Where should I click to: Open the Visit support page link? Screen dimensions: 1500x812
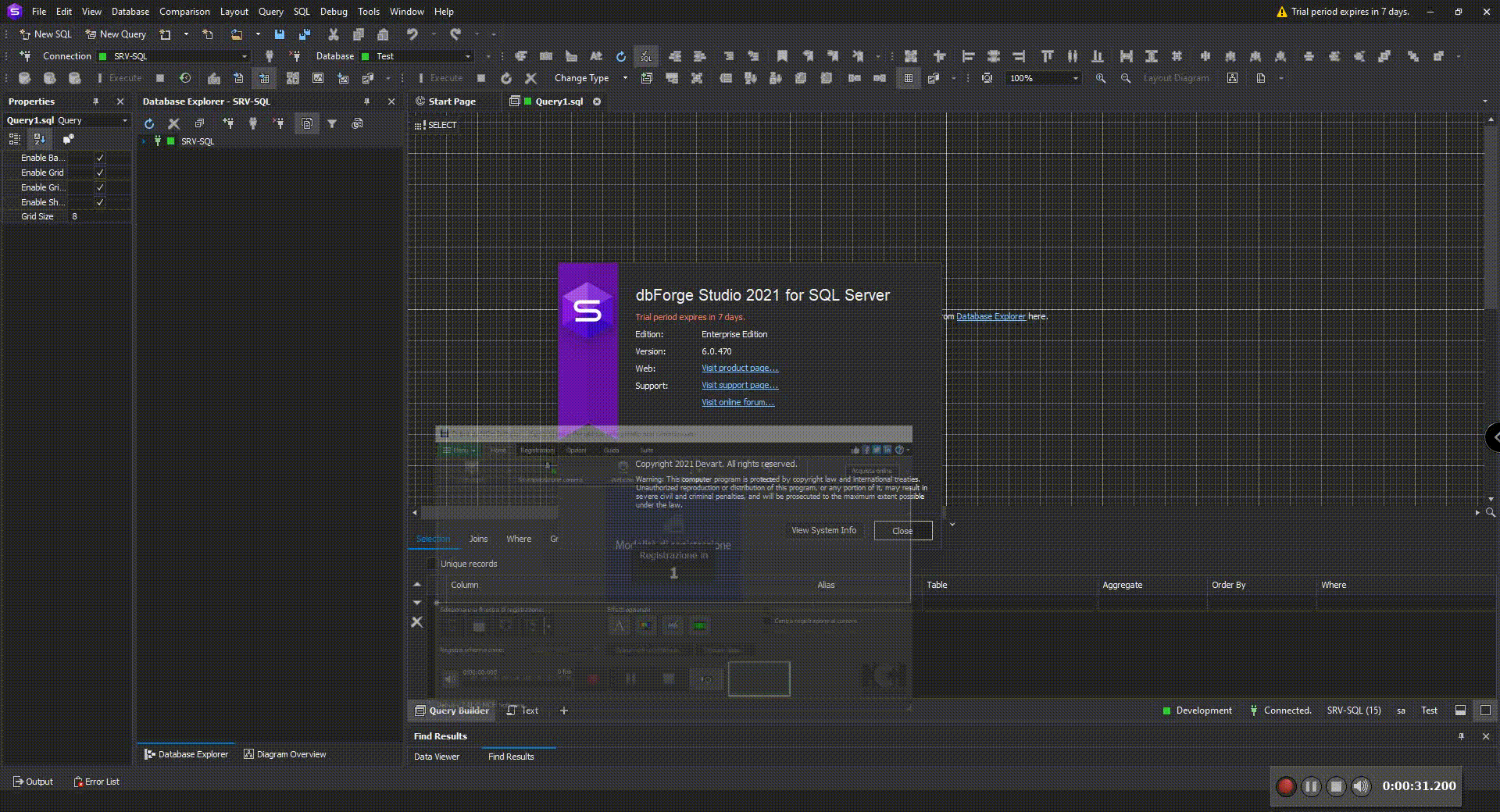[739, 386]
